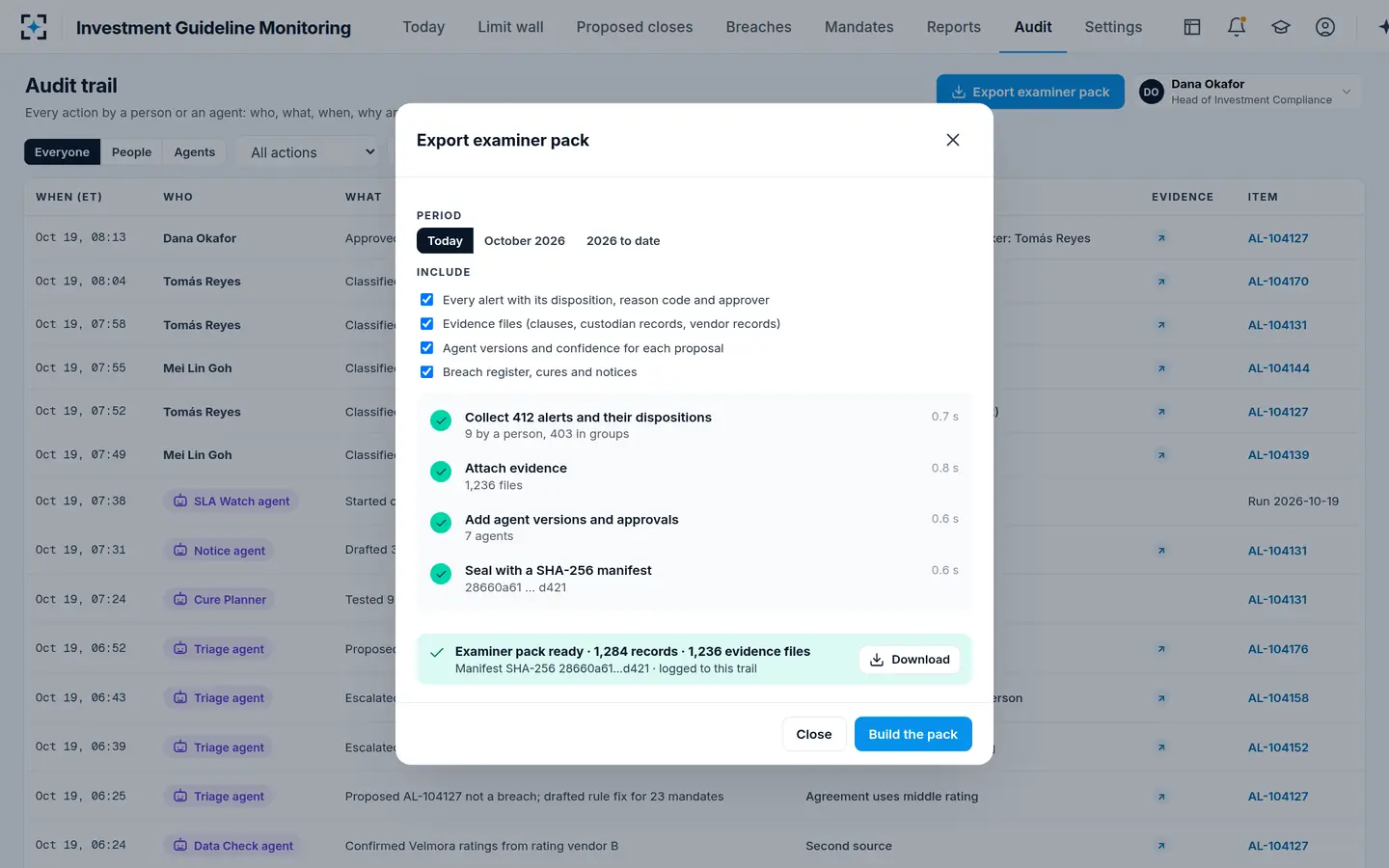The image size is (1389, 868).
Task: Uncheck 'Every alert with its disposition' option
Action: [426, 300]
